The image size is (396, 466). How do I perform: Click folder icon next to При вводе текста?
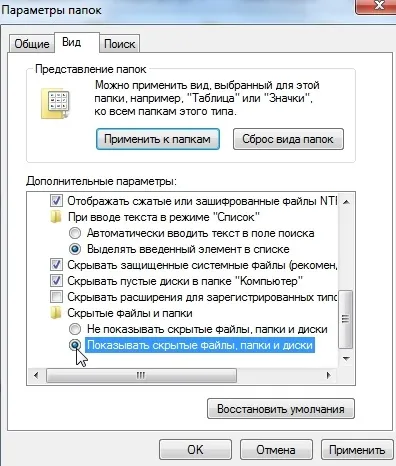[x=56, y=217]
